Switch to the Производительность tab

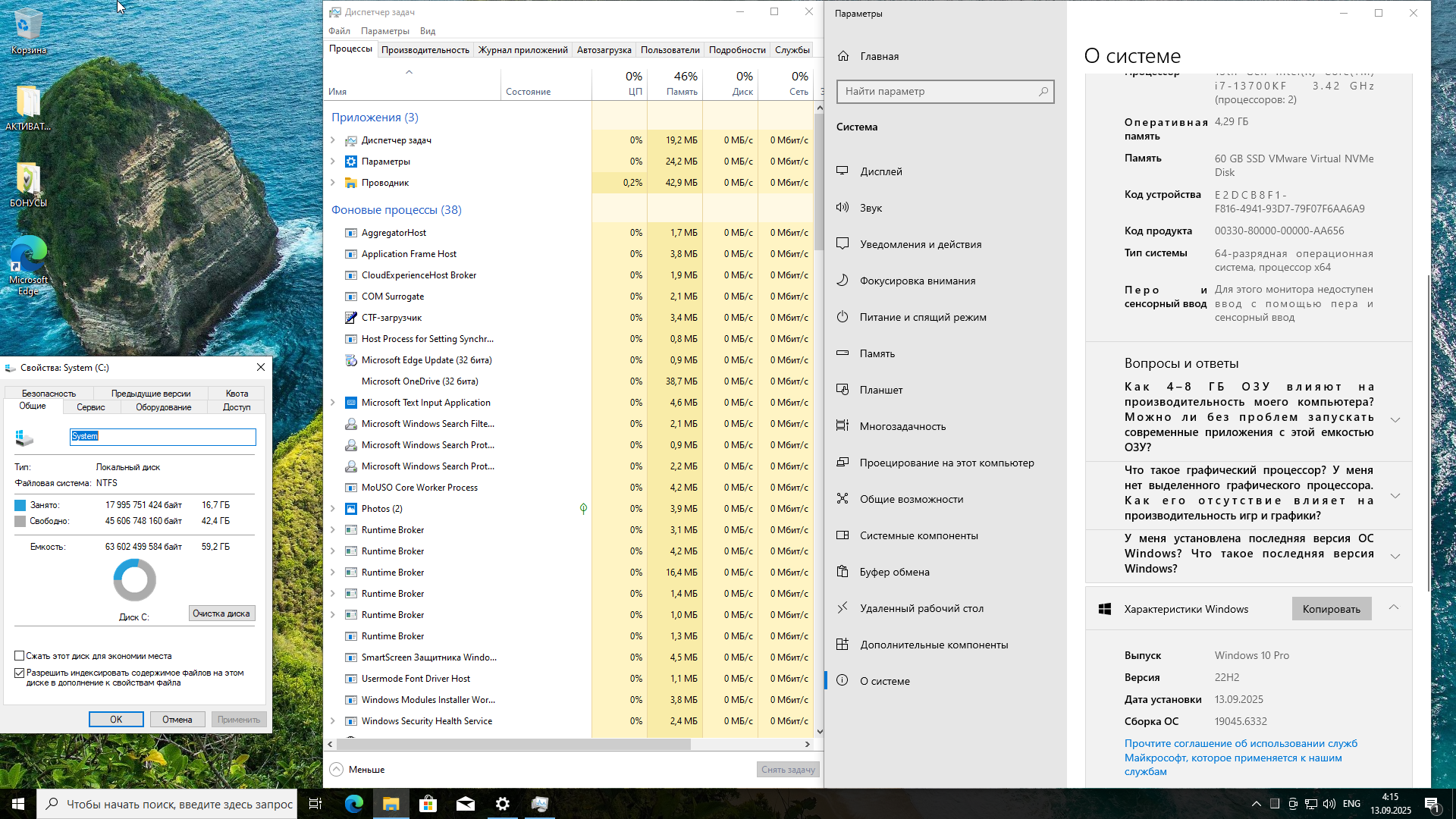tap(425, 50)
